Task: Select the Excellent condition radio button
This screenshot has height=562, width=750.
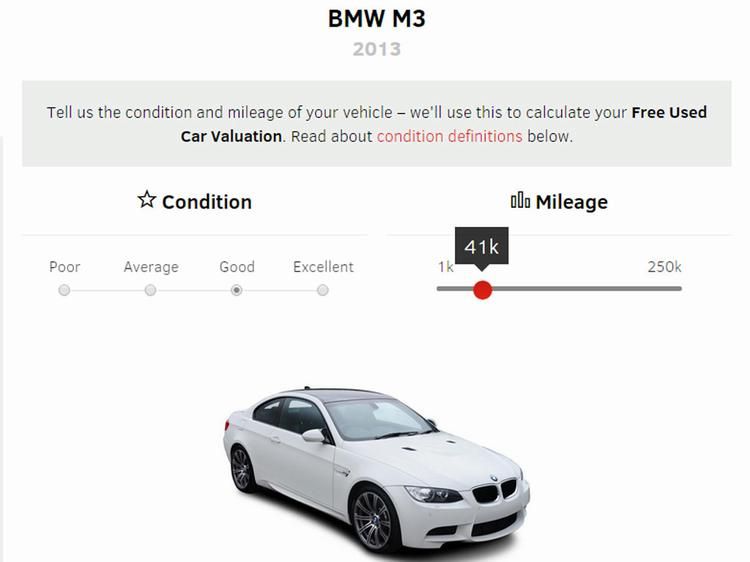Action: (x=323, y=290)
